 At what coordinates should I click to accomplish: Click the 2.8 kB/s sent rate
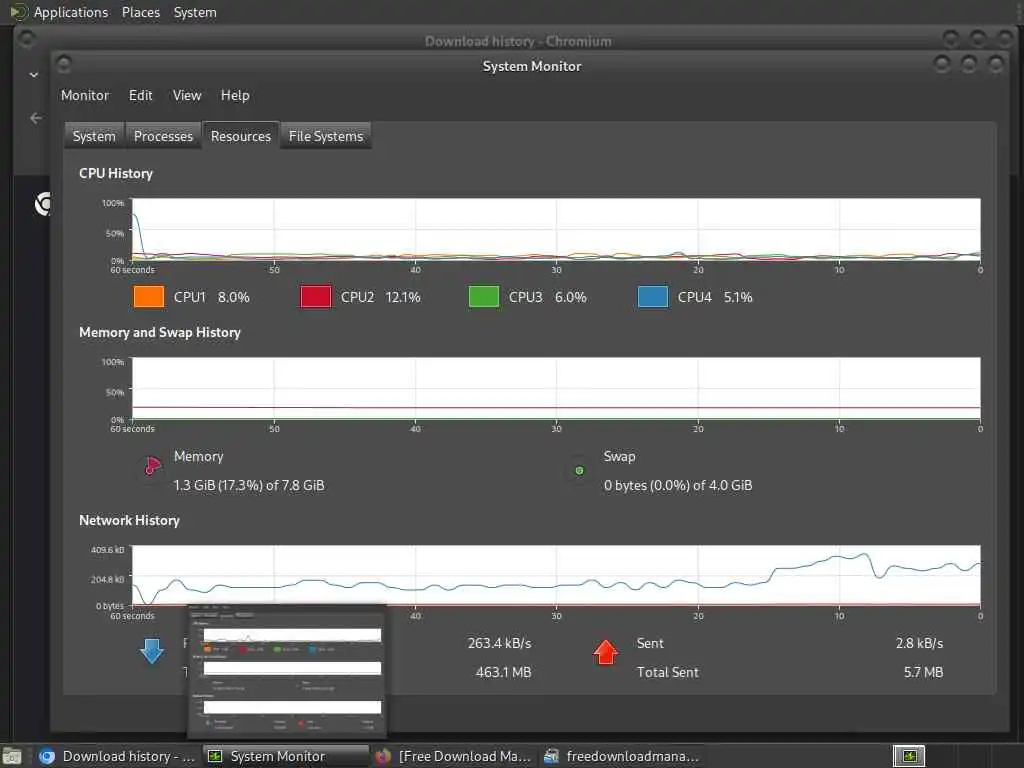pos(920,643)
